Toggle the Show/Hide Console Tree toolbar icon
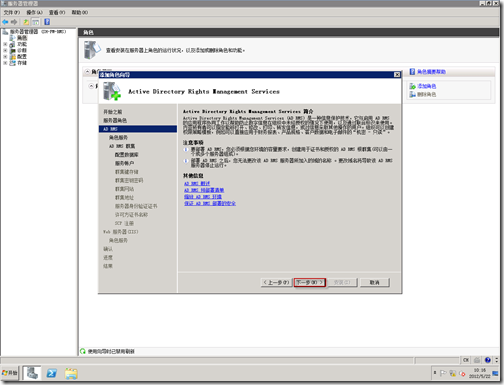 [35, 22]
